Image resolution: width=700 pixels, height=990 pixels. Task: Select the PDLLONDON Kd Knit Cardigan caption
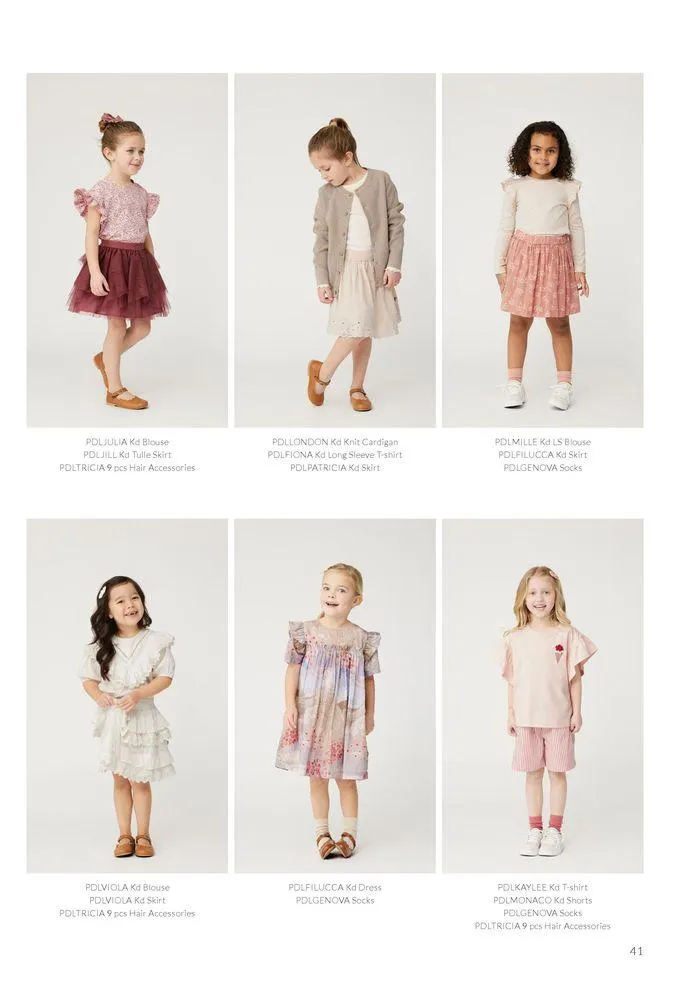click(x=335, y=442)
